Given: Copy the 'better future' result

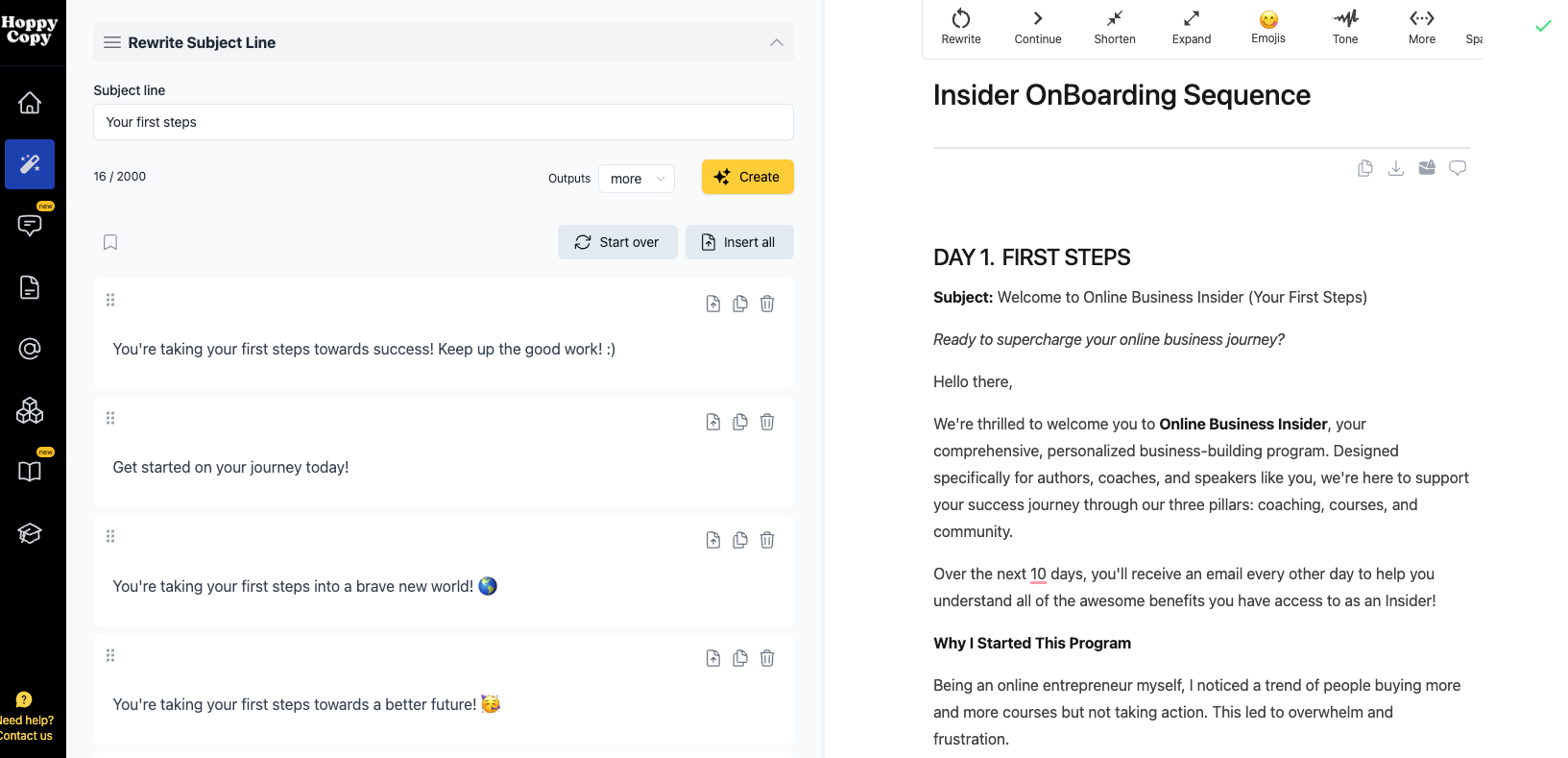Looking at the screenshot, I should (740, 658).
